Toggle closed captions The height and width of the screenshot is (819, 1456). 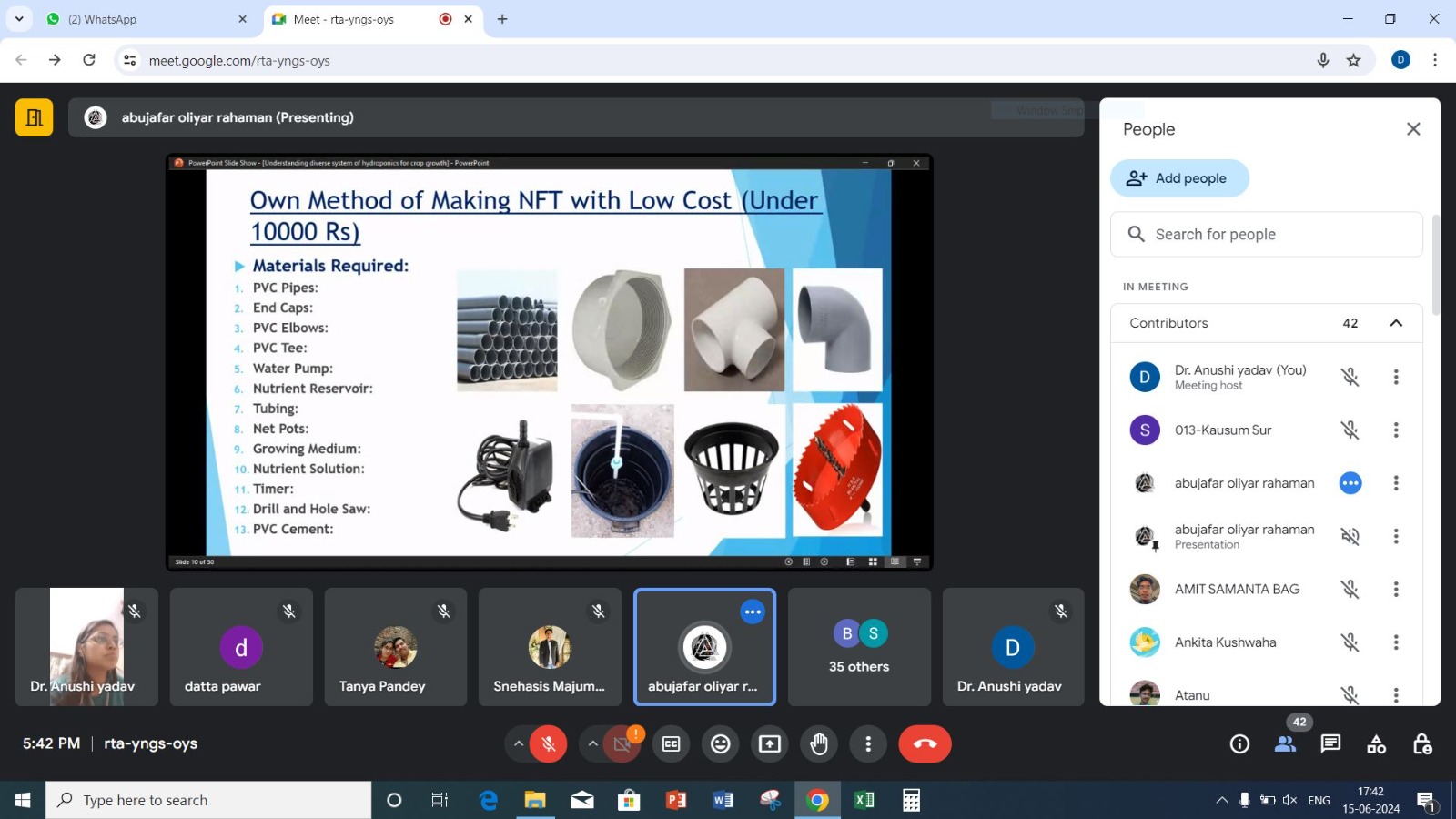click(672, 744)
